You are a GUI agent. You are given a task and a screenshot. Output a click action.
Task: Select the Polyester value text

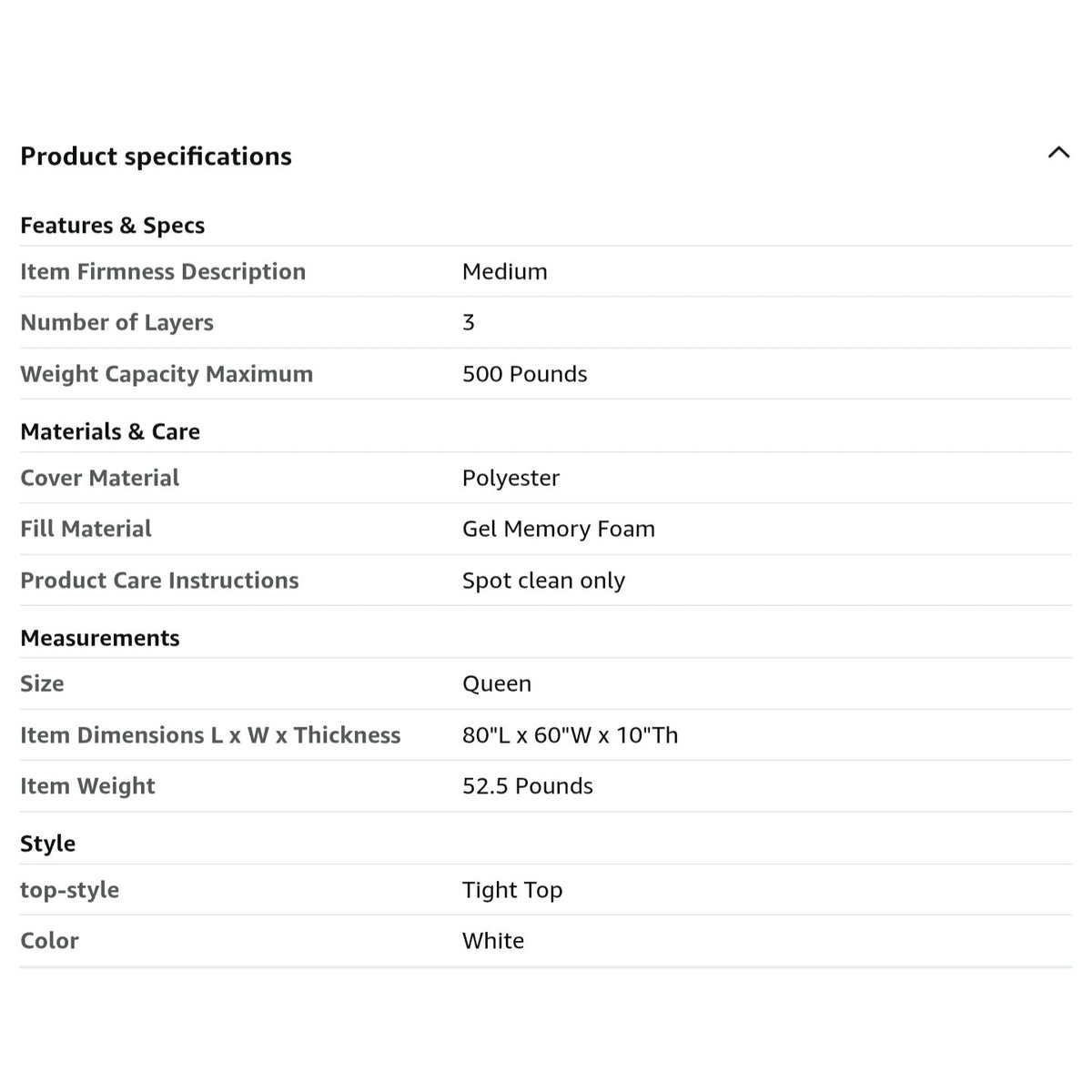tap(511, 479)
